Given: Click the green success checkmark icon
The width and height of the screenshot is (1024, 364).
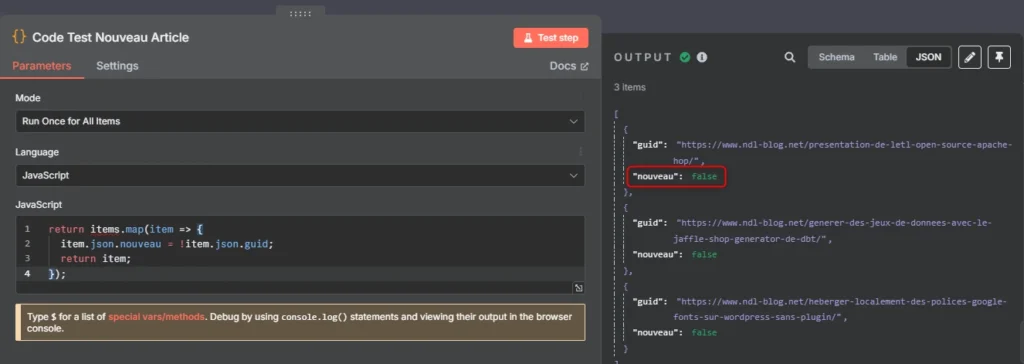Looking at the screenshot, I should pos(685,58).
